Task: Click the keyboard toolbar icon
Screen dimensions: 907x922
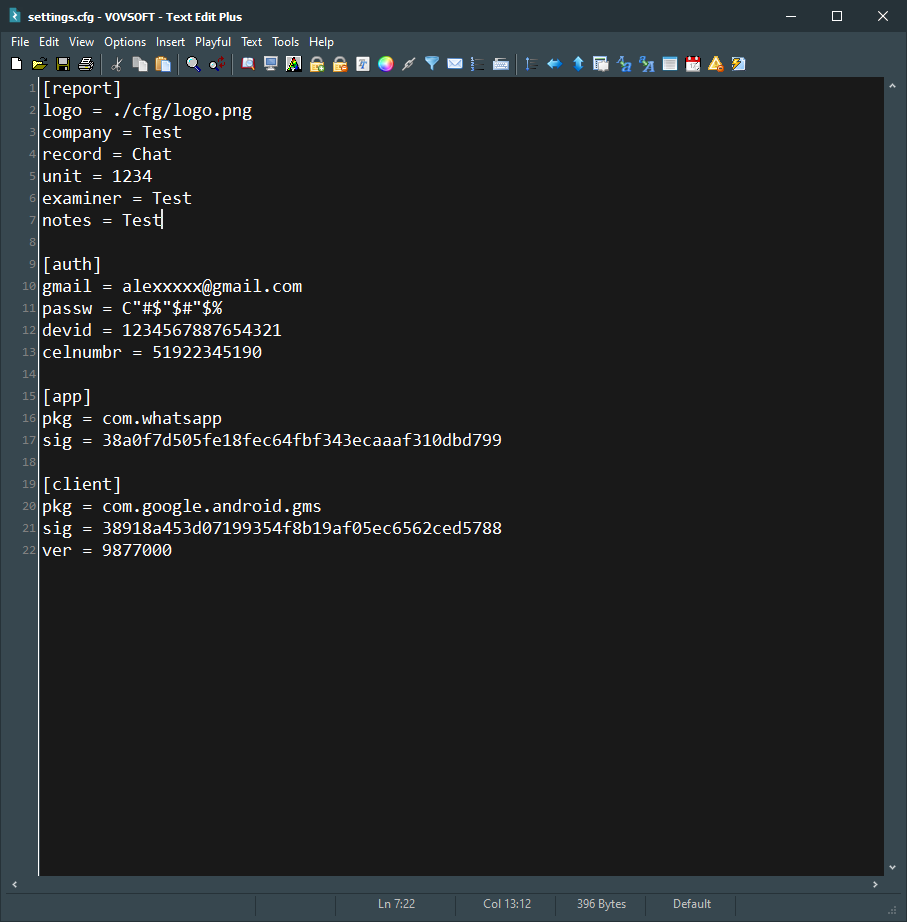Action: [501, 64]
